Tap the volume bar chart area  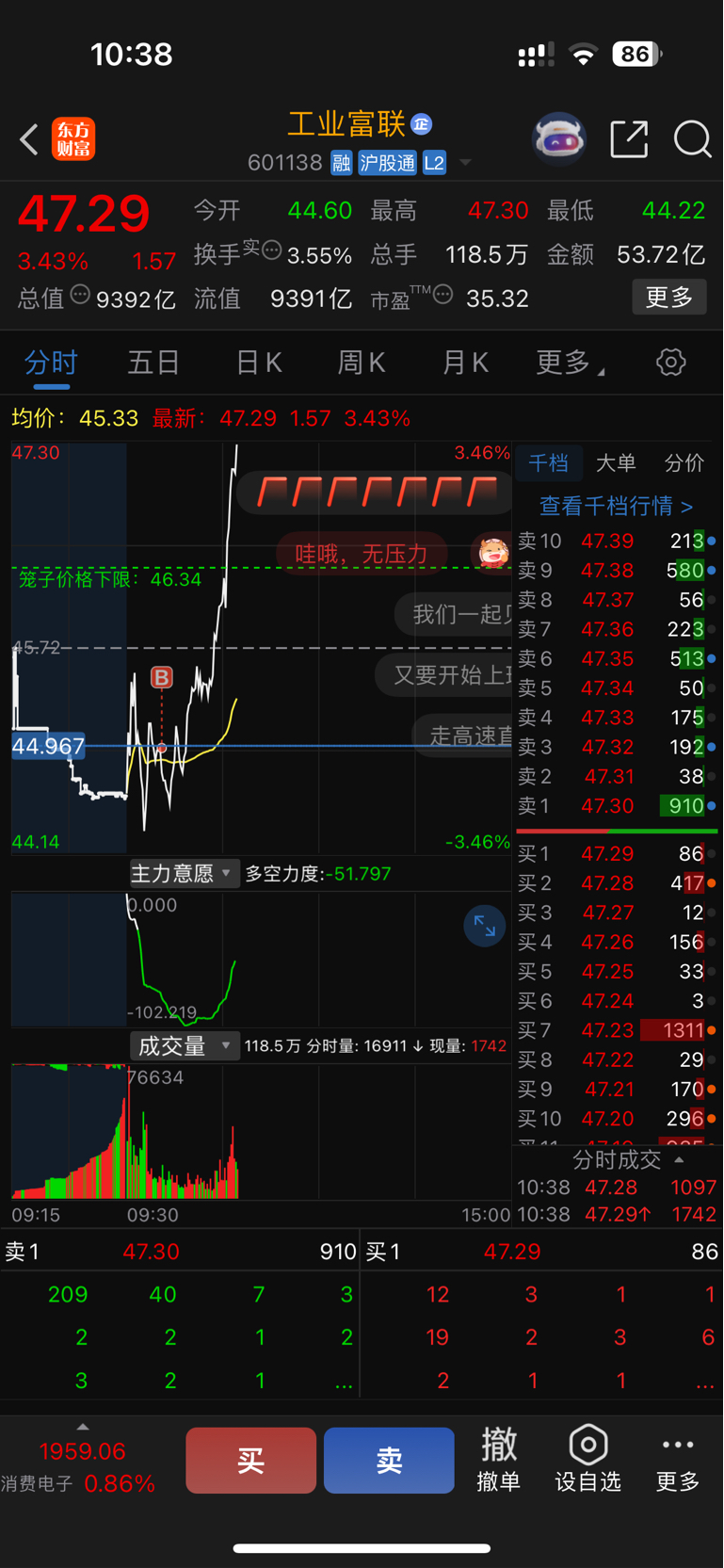[261, 1131]
